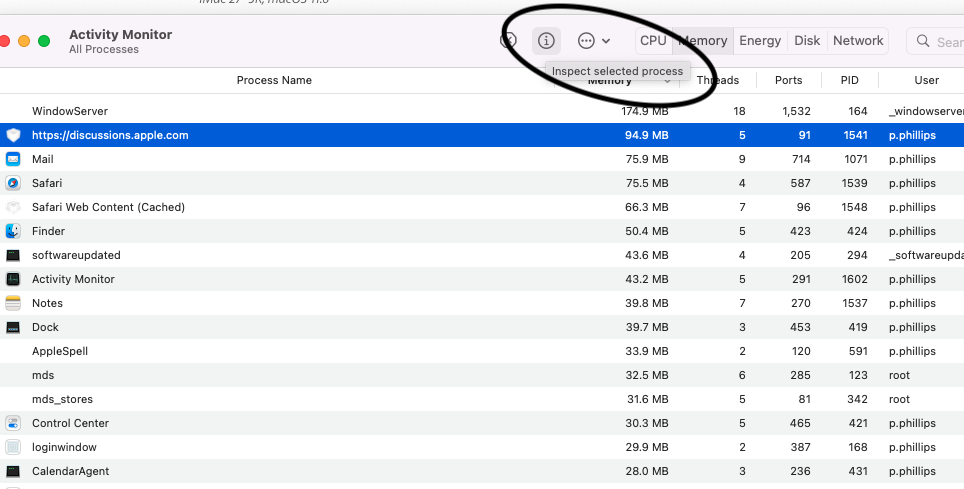Click the Safari compass icon in list
This screenshot has height=489, width=964.
pos(13,183)
